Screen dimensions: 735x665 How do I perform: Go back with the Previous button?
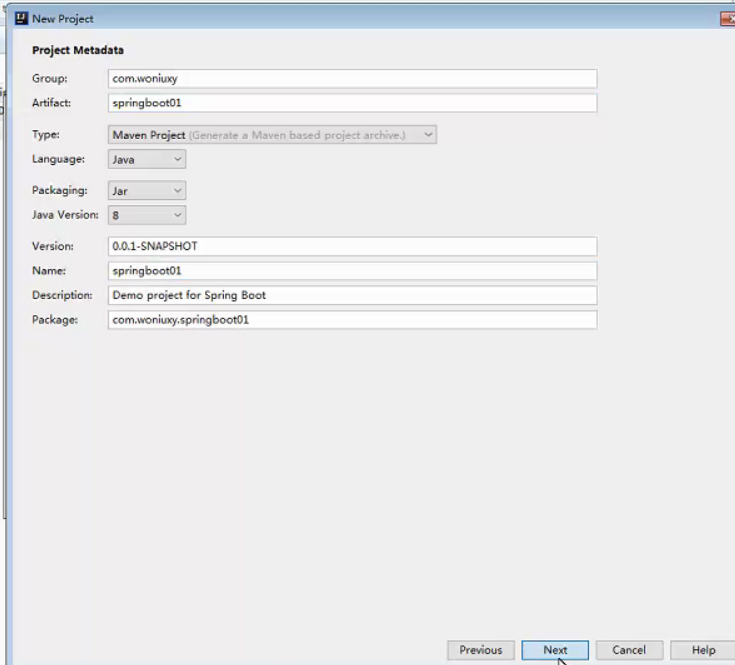[480, 650]
